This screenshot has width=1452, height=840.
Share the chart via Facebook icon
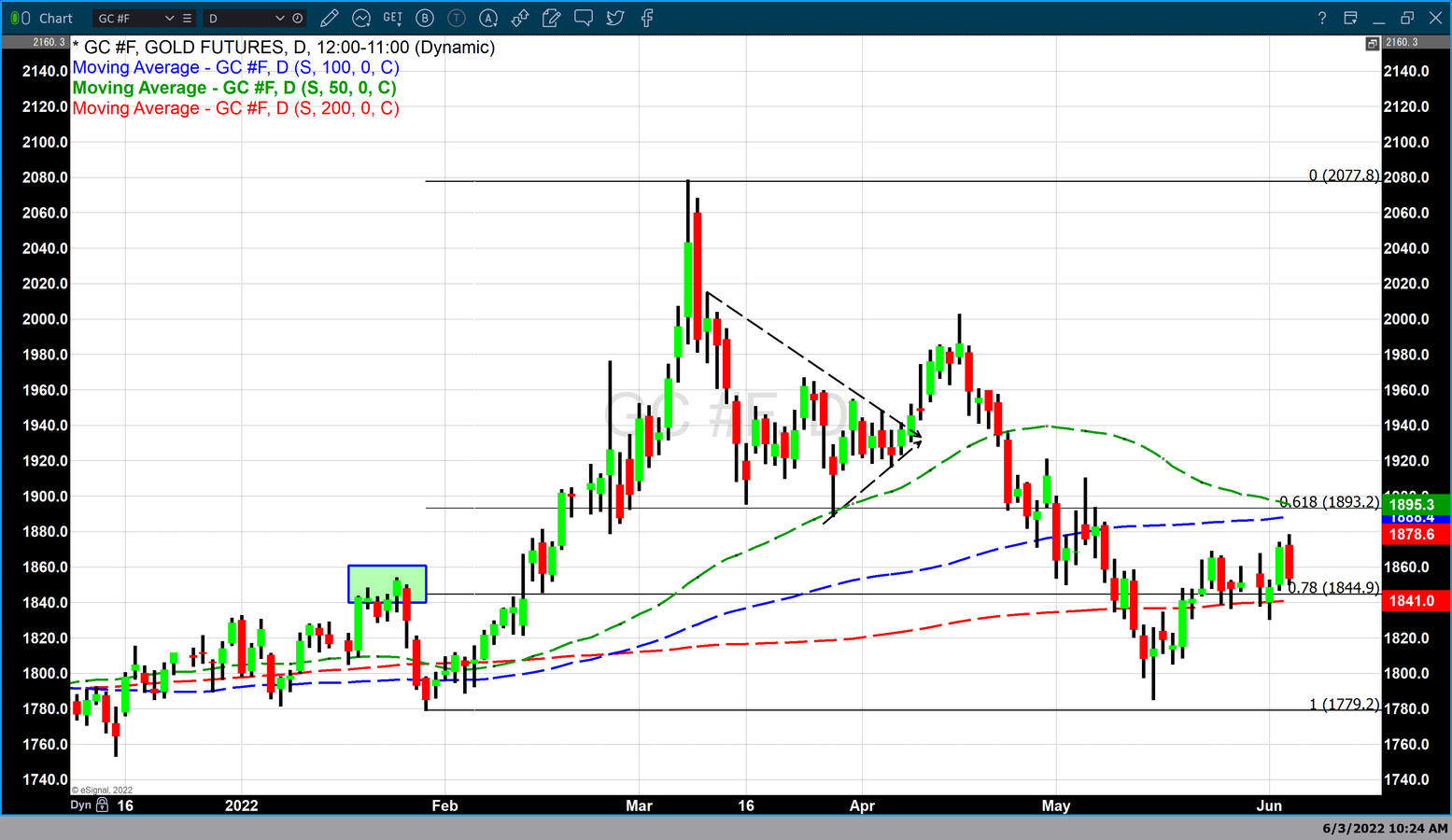point(647,18)
